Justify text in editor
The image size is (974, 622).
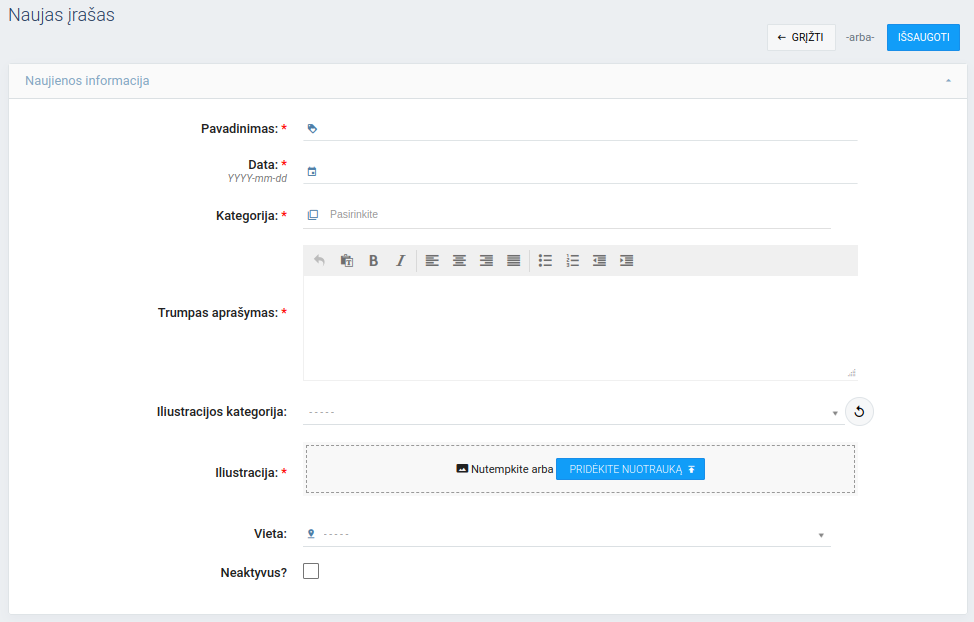click(513, 261)
